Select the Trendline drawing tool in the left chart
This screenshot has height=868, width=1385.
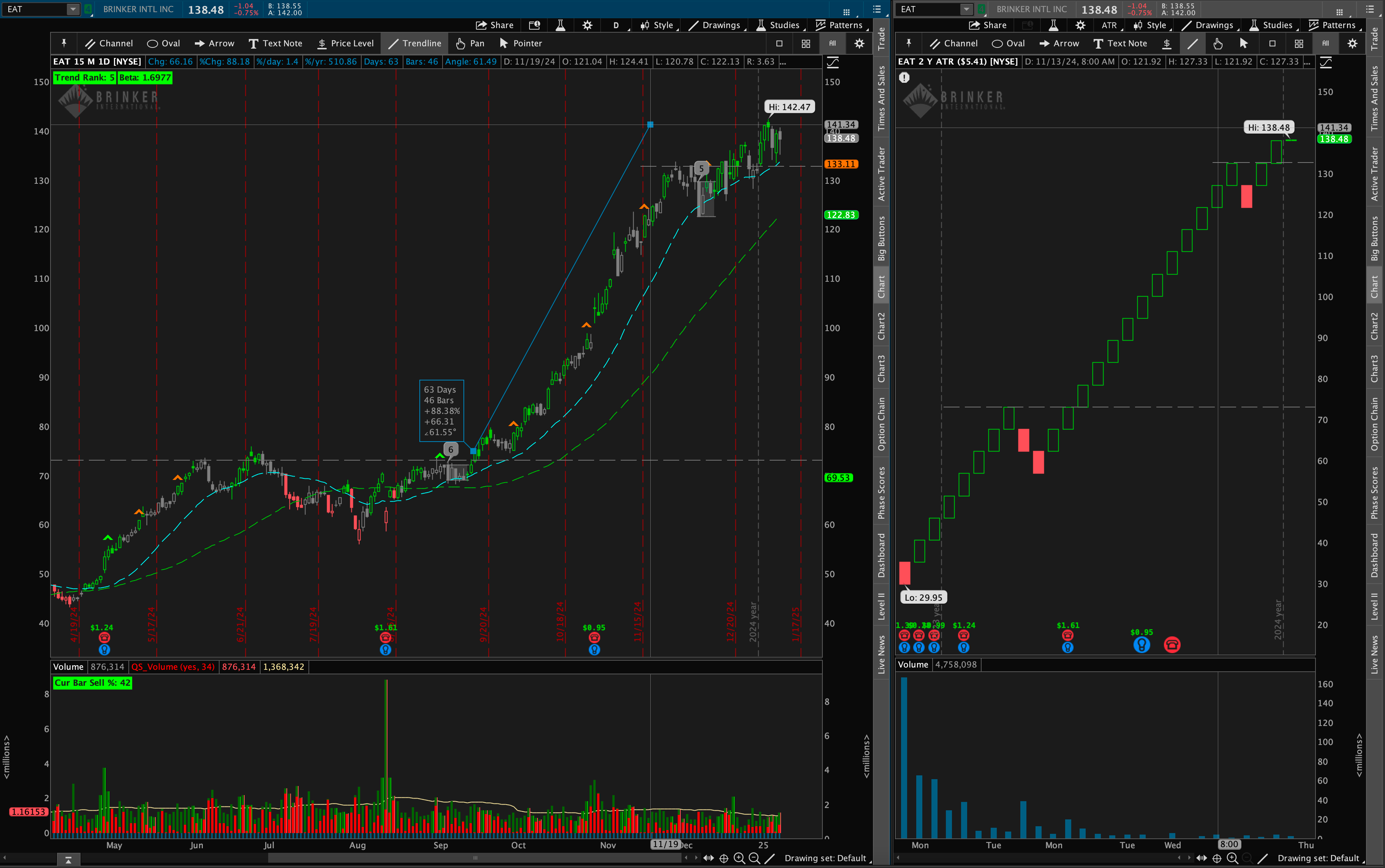point(414,43)
